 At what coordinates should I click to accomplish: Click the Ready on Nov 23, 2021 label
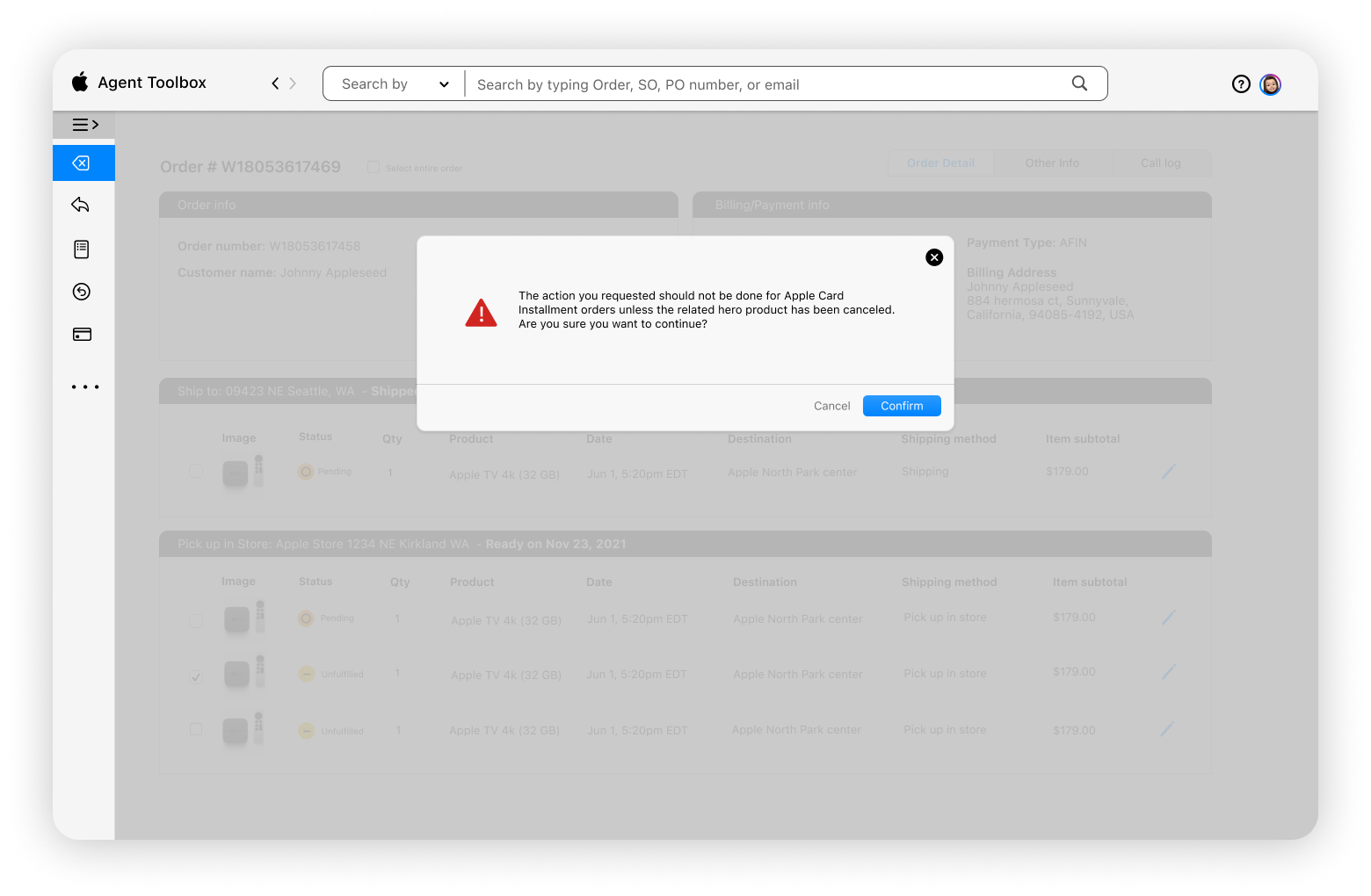click(x=555, y=544)
